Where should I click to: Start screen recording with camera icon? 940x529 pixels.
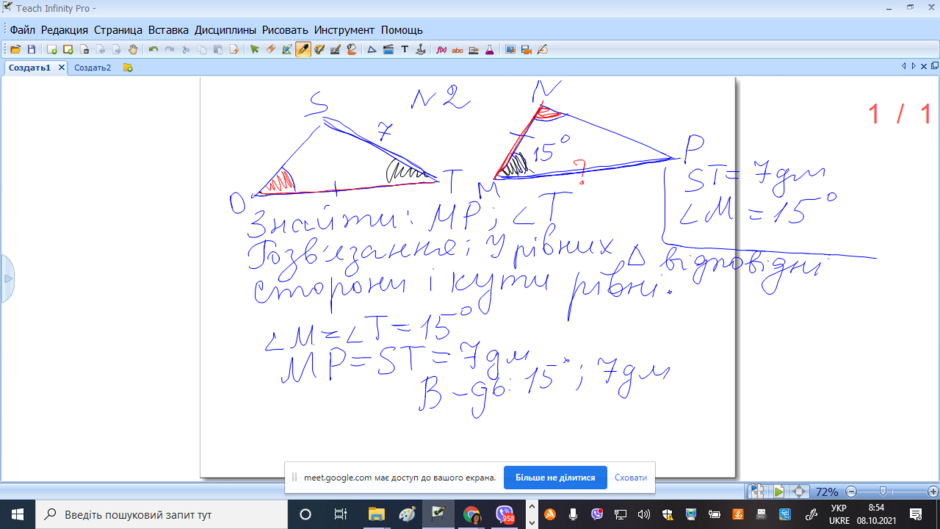(526, 50)
